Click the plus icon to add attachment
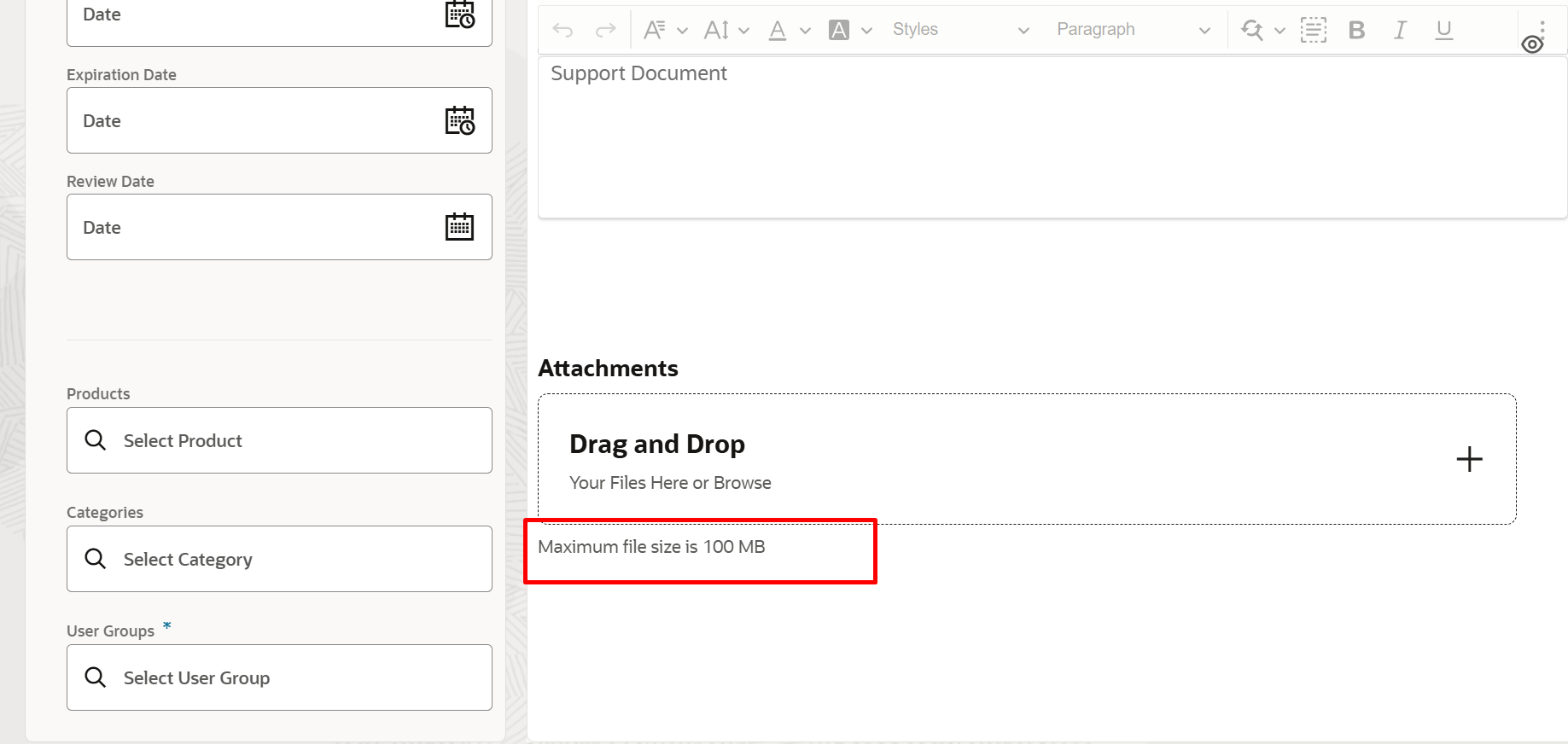This screenshot has height=744, width=1568. click(x=1469, y=459)
